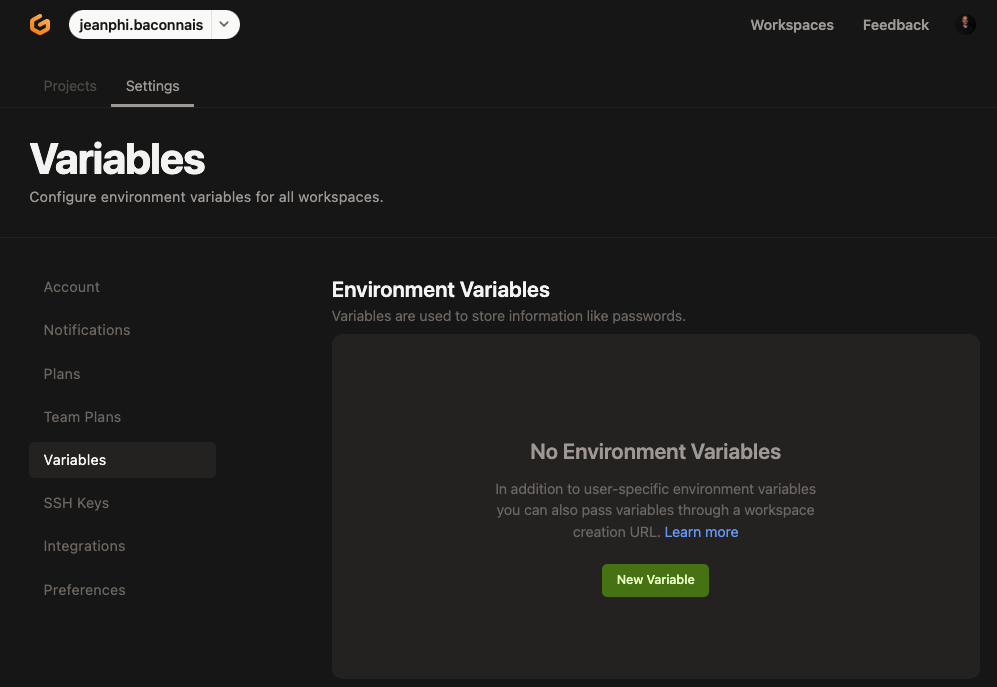The width and height of the screenshot is (997, 687).
Task: Open SSH Keys settings
Action: click(76, 503)
